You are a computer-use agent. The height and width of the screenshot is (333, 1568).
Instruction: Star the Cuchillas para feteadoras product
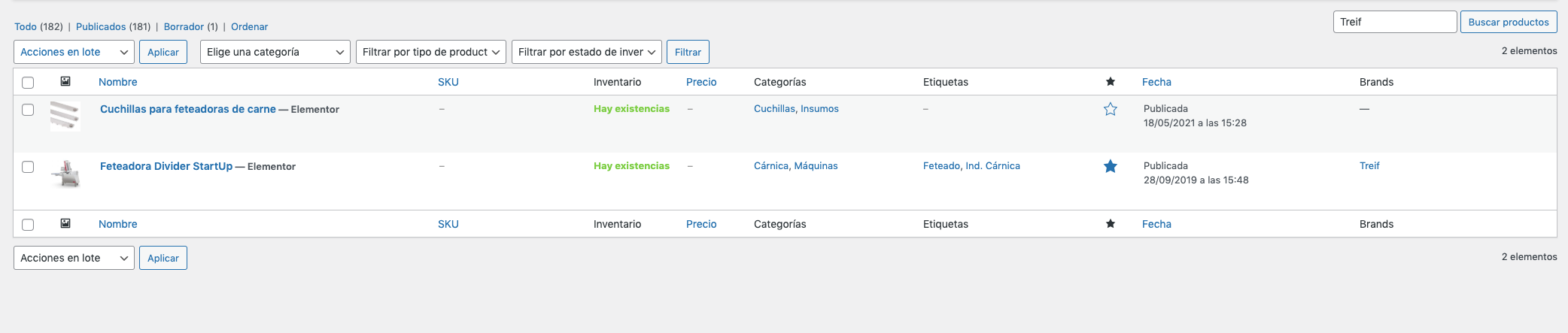tap(1110, 110)
